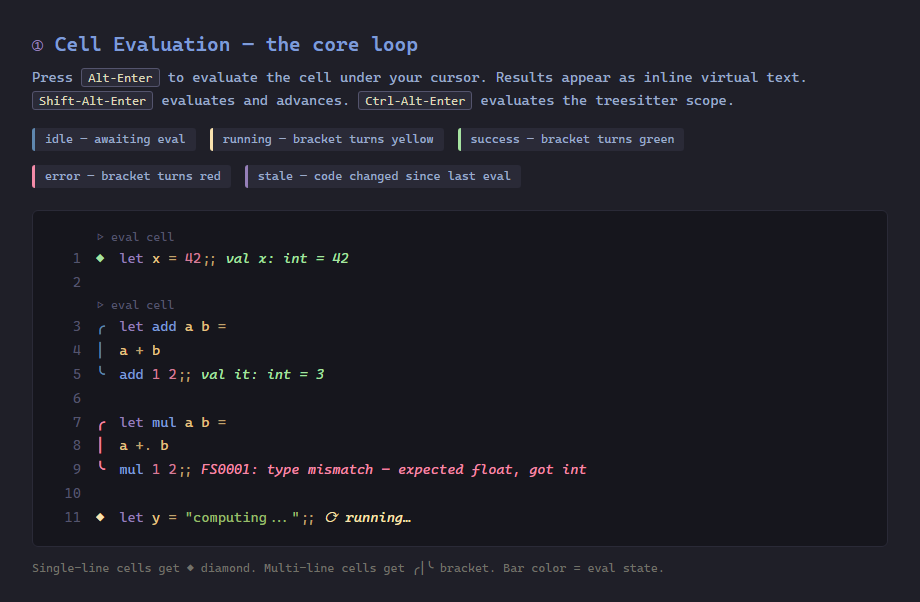Click the yellow diamond beside line 11
Screen dimensions: 920x602
100,517
